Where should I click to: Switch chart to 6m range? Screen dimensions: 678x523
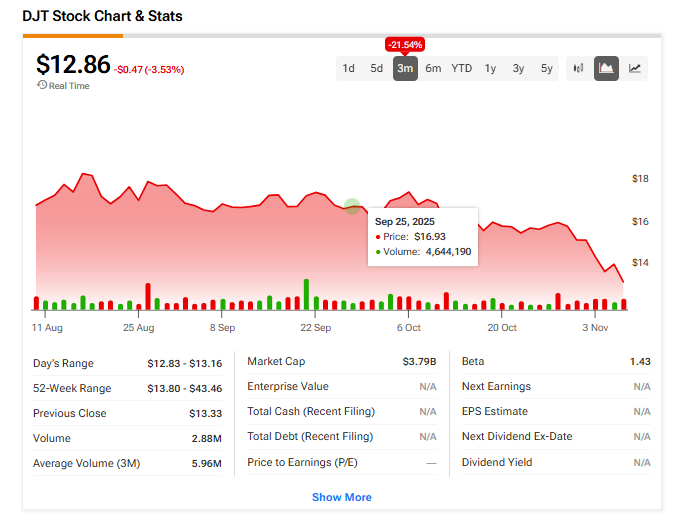point(433,68)
